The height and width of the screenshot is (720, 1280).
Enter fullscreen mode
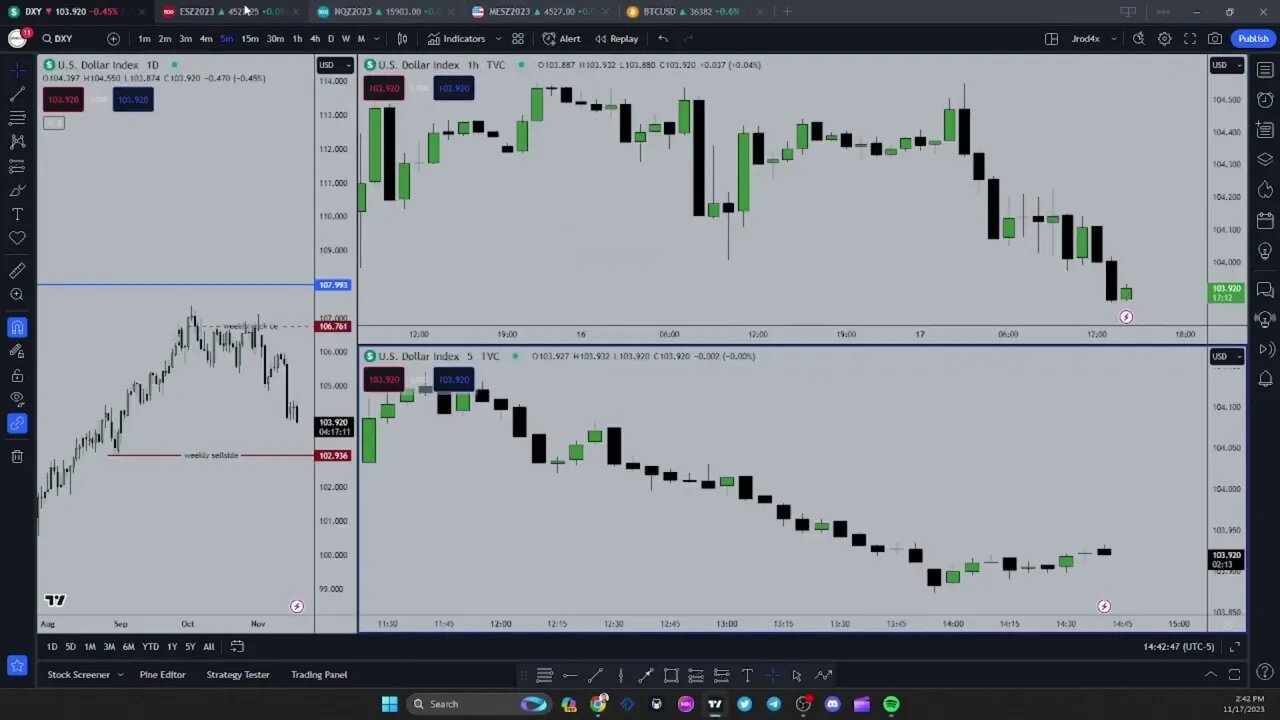(1190, 39)
